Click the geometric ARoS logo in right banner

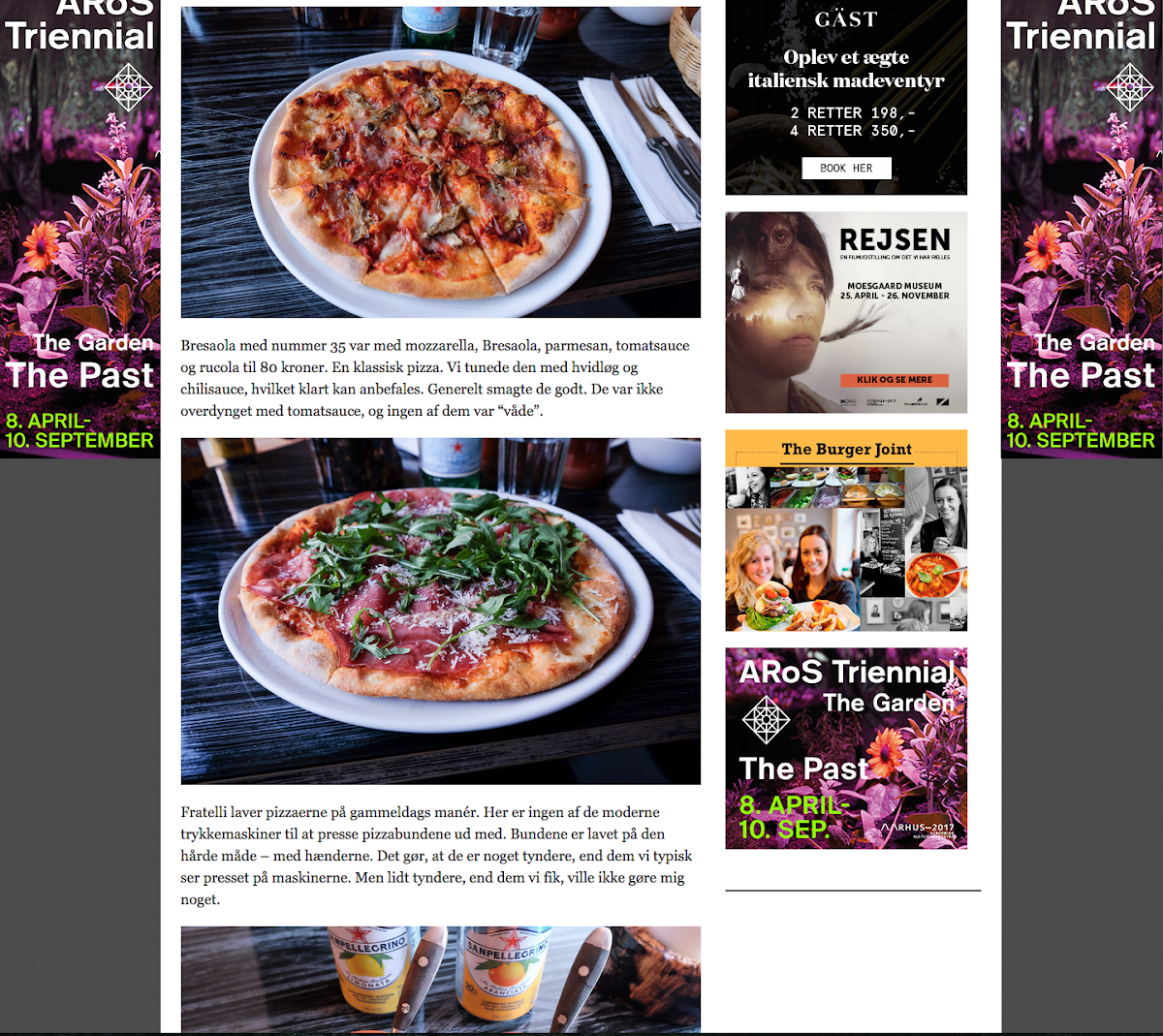pyautogui.click(x=1130, y=87)
